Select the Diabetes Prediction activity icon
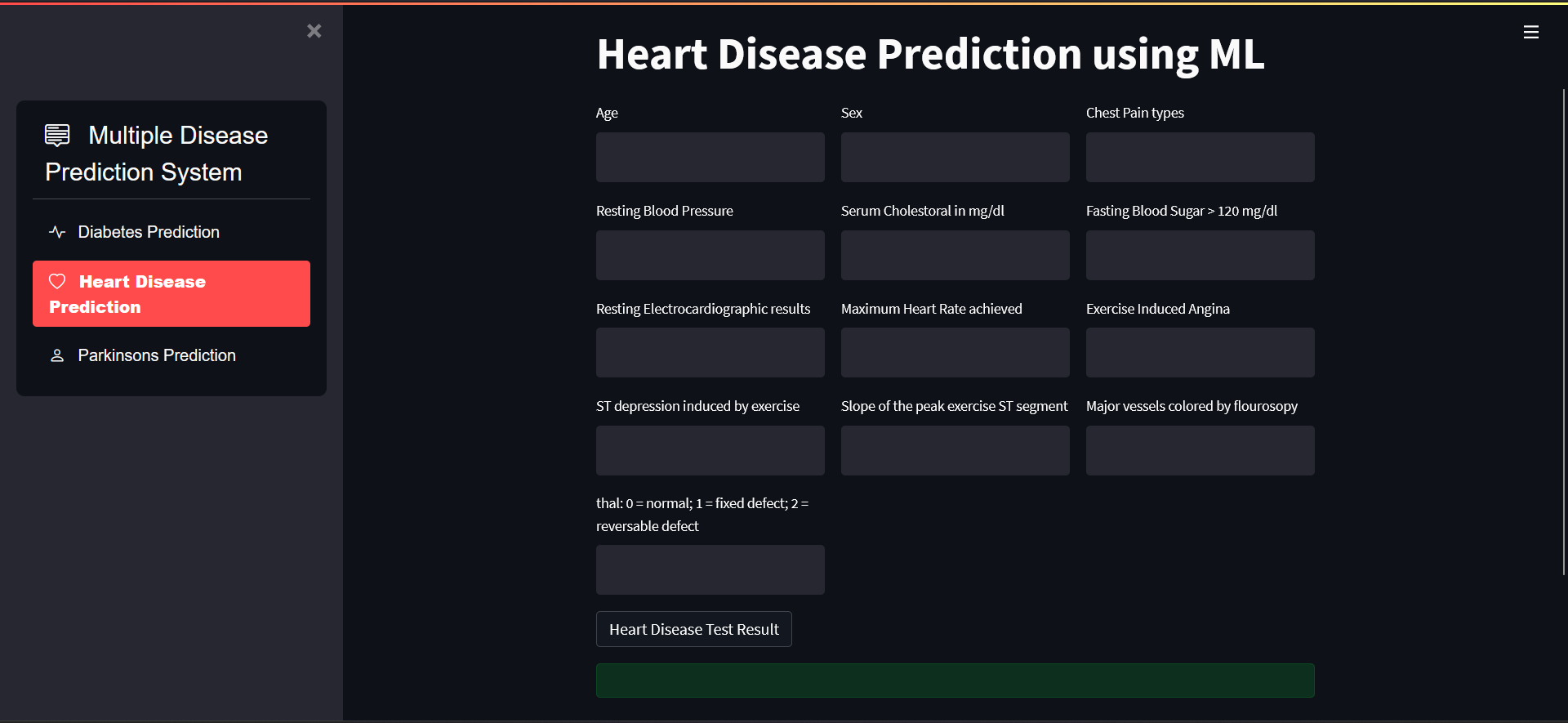Image resolution: width=1568 pixels, height=723 pixels. 56,232
